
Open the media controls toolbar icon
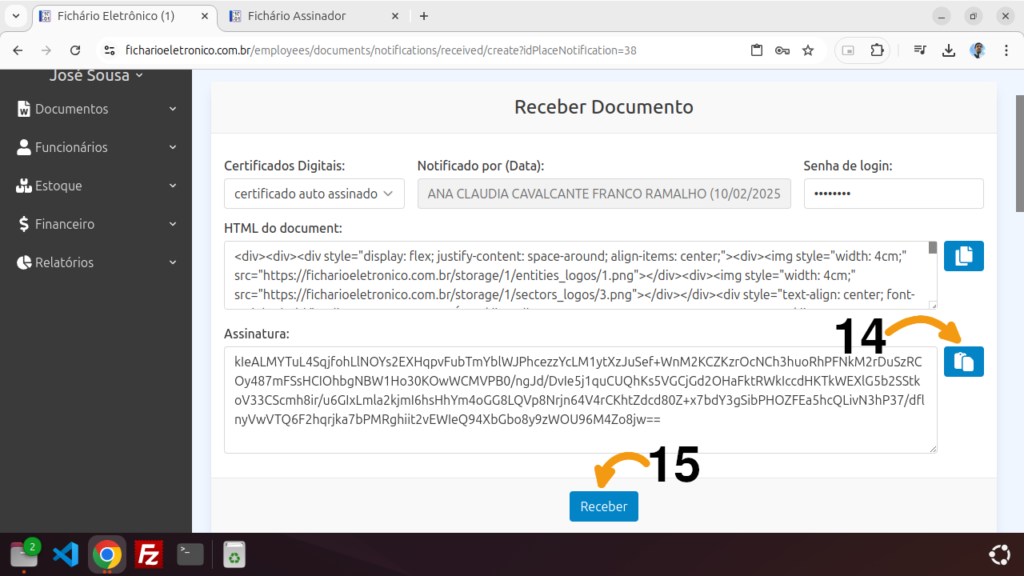pos(920,50)
